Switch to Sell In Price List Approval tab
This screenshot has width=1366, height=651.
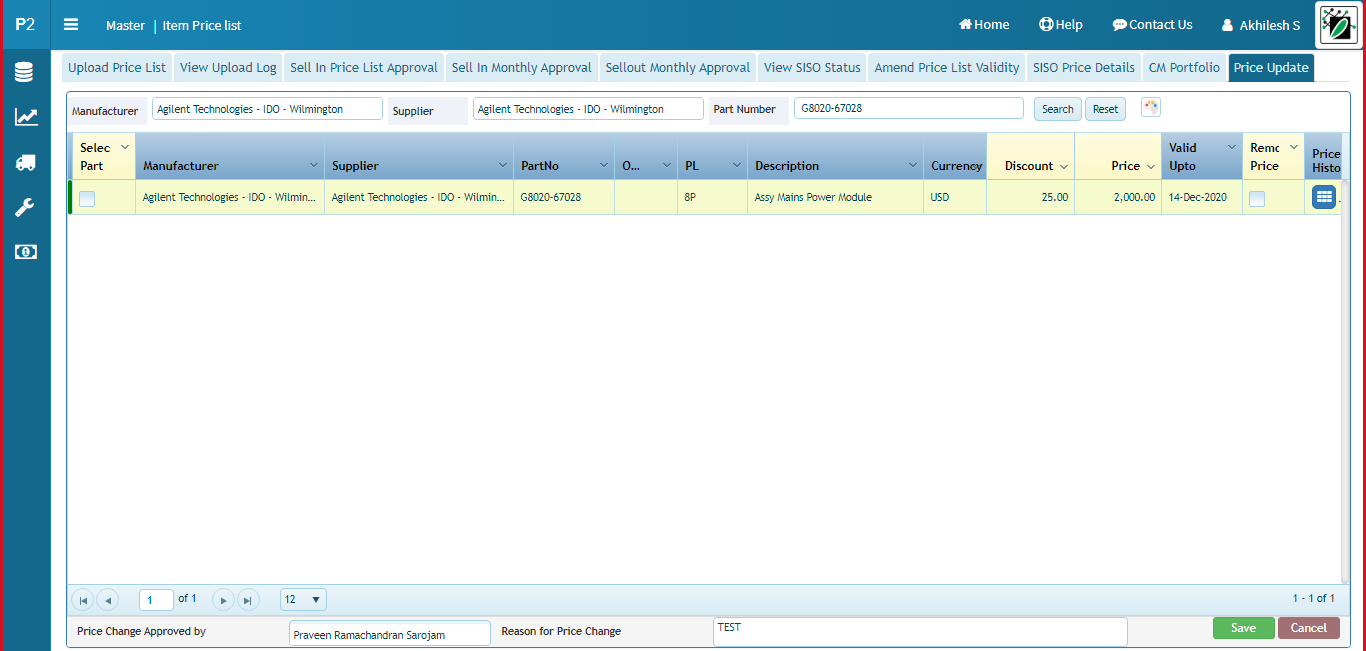[364, 67]
